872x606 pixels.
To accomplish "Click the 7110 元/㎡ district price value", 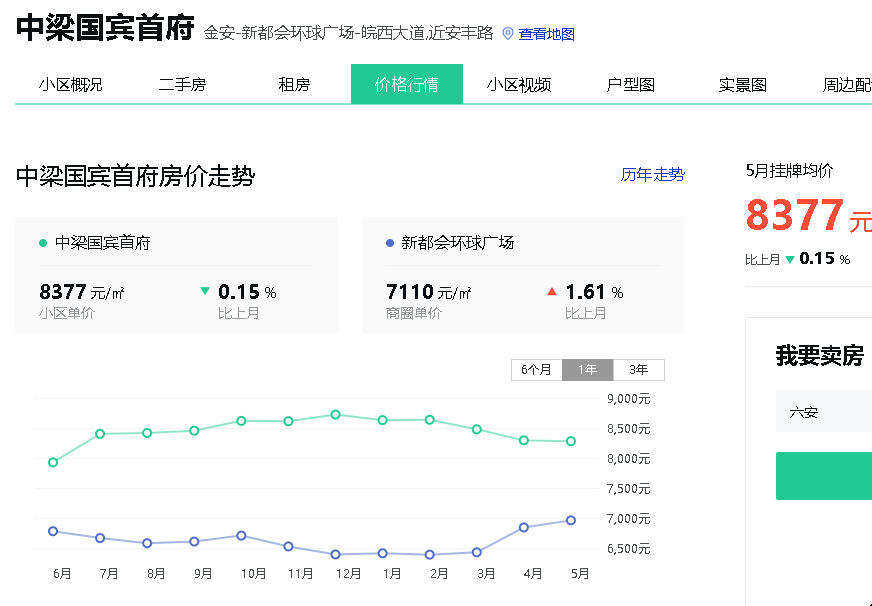I will pyautogui.click(x=429, y=291).
